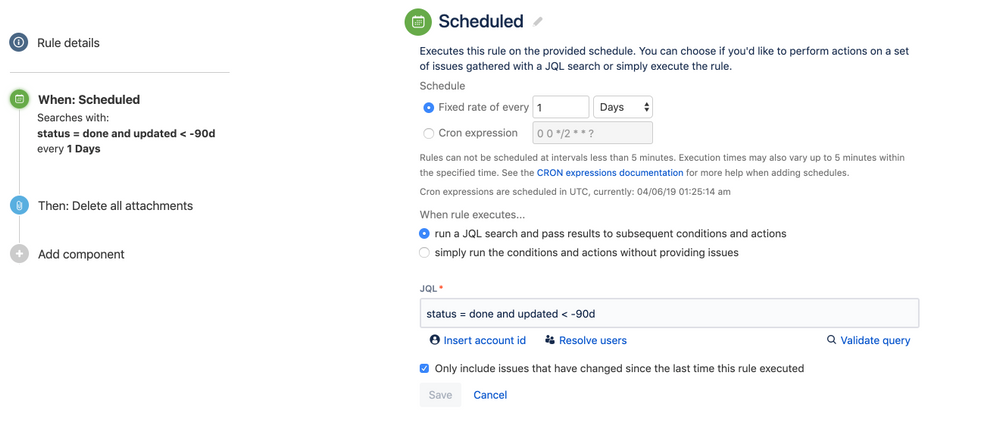Select simply run conditions without issues radio
Image resolution: width=999 pixels, height=447 pixels.
tap(424, 253)
